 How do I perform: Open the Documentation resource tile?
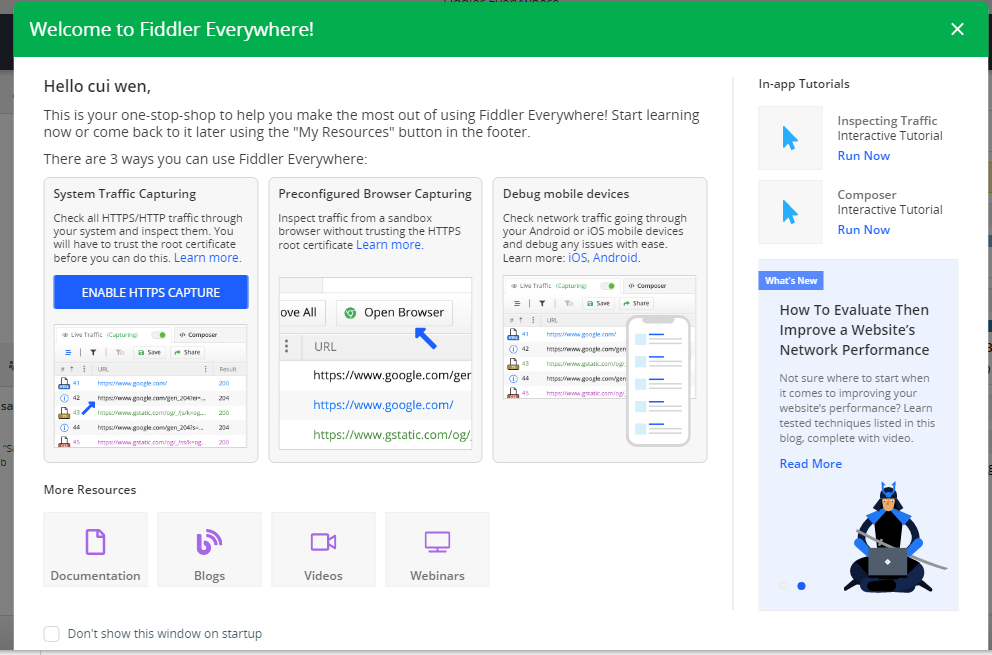pyautogui.click(x=96, y=549)
